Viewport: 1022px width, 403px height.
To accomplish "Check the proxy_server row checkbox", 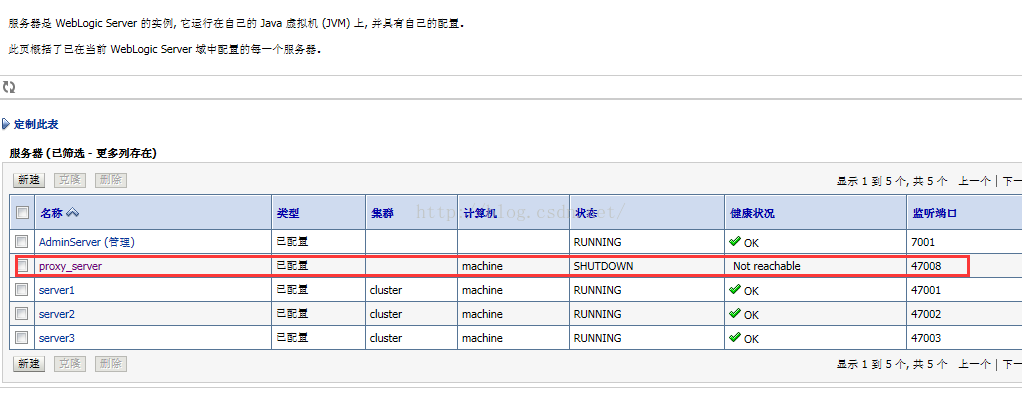I will (22, 265).
